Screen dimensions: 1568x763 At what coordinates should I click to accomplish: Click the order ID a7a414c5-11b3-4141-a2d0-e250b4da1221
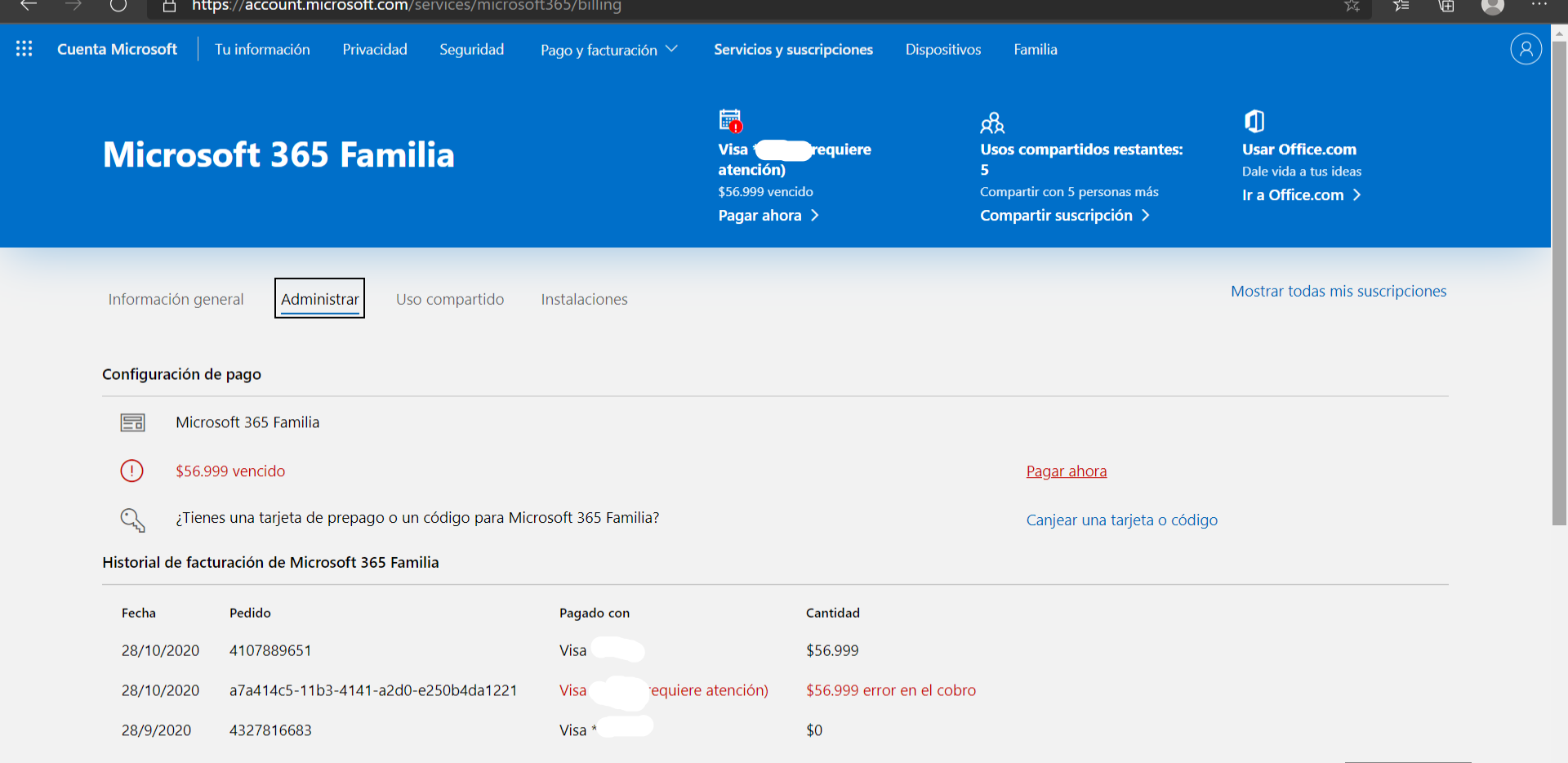(373, 690)
